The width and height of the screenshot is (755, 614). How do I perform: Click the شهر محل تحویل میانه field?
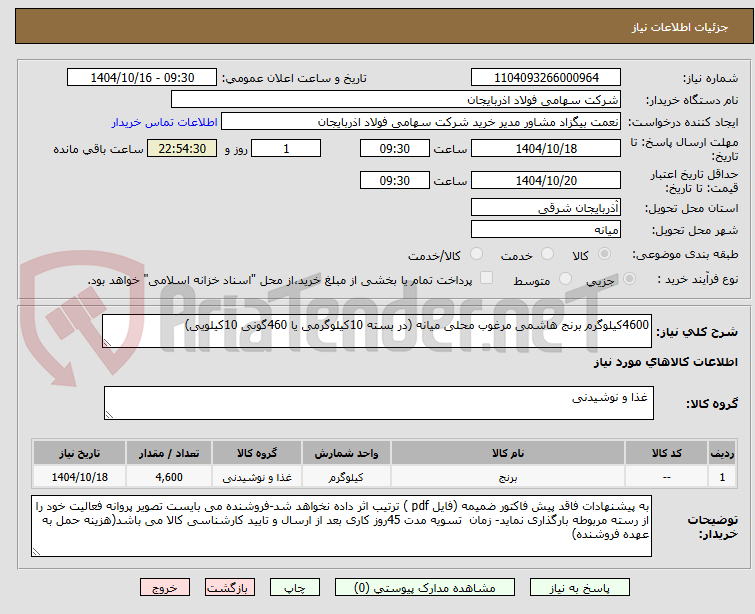(x=546, y=230)
